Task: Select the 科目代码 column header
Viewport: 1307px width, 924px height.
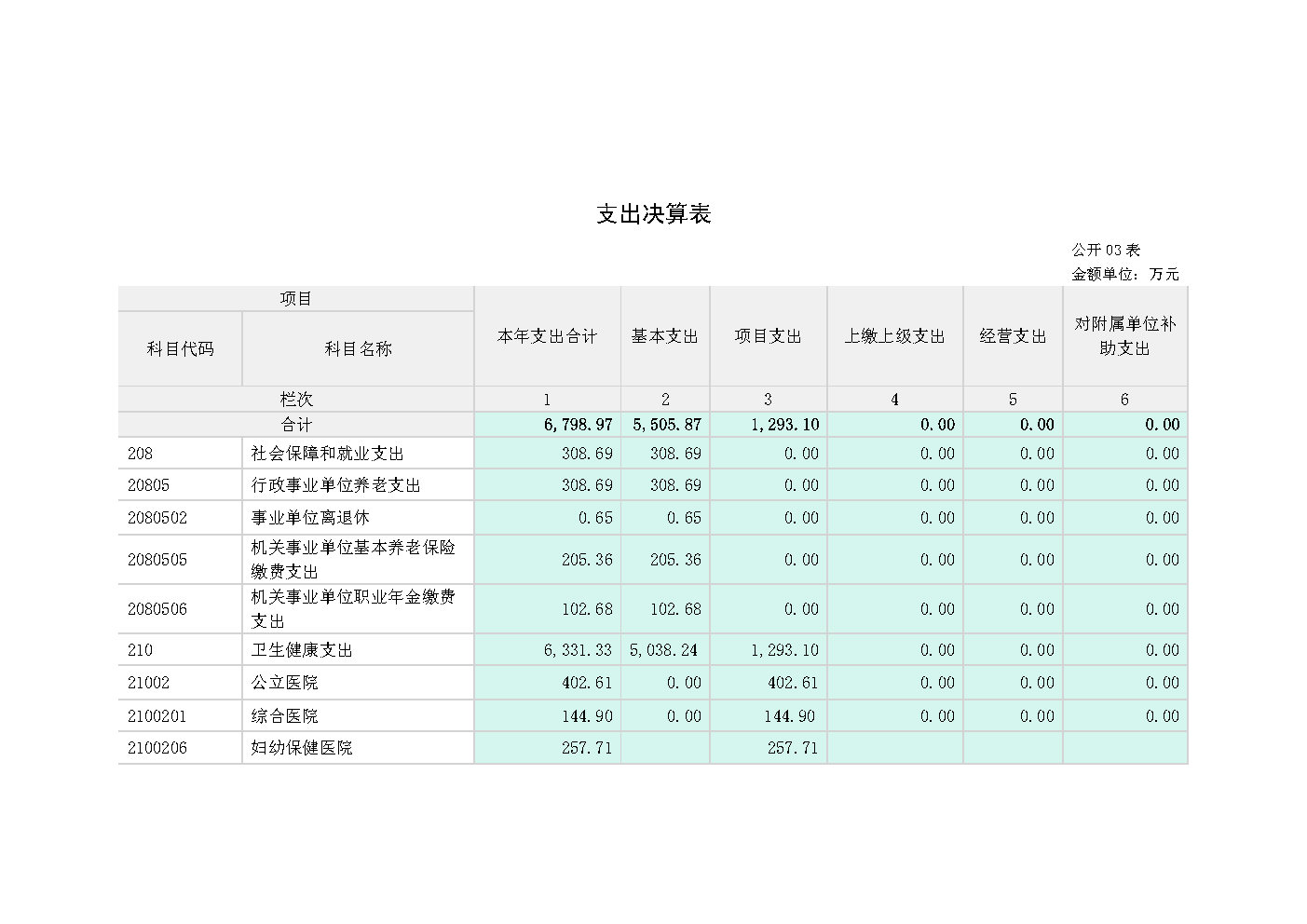Action: 180,348
